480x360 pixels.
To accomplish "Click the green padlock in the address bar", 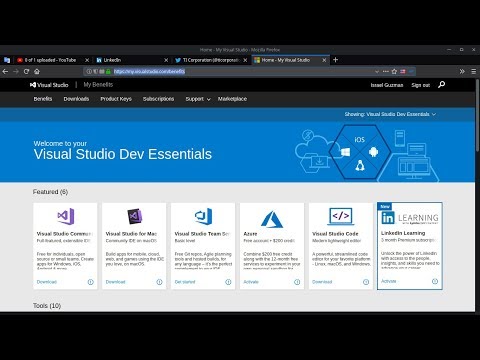I will [x=108, y=71].
